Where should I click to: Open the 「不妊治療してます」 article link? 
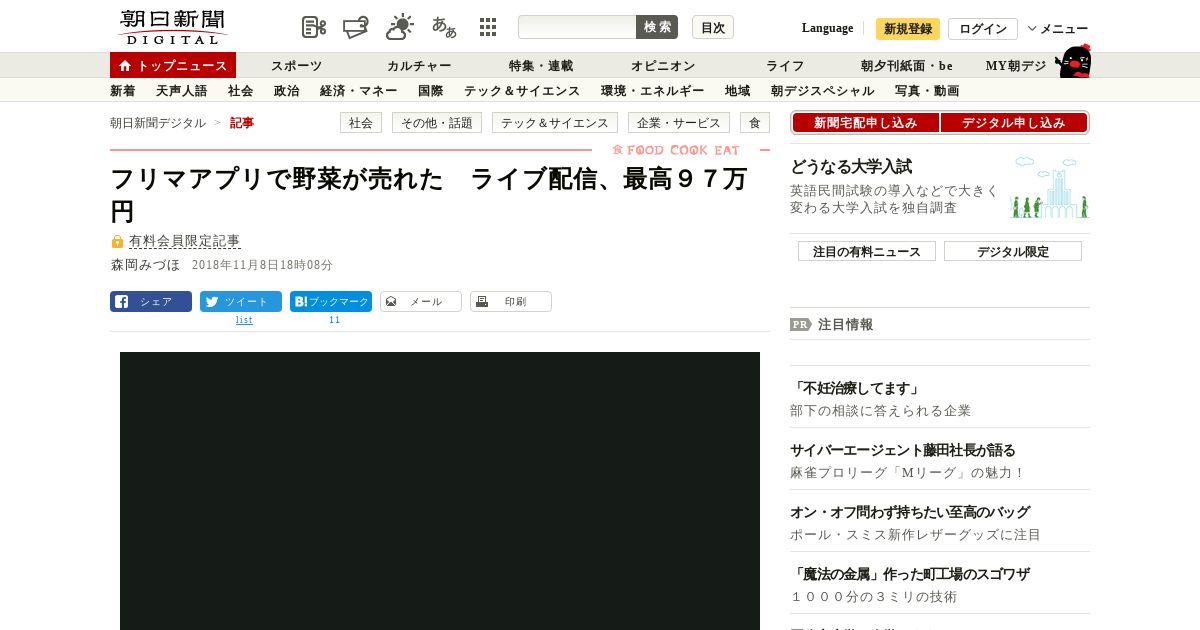click(856, 388)
